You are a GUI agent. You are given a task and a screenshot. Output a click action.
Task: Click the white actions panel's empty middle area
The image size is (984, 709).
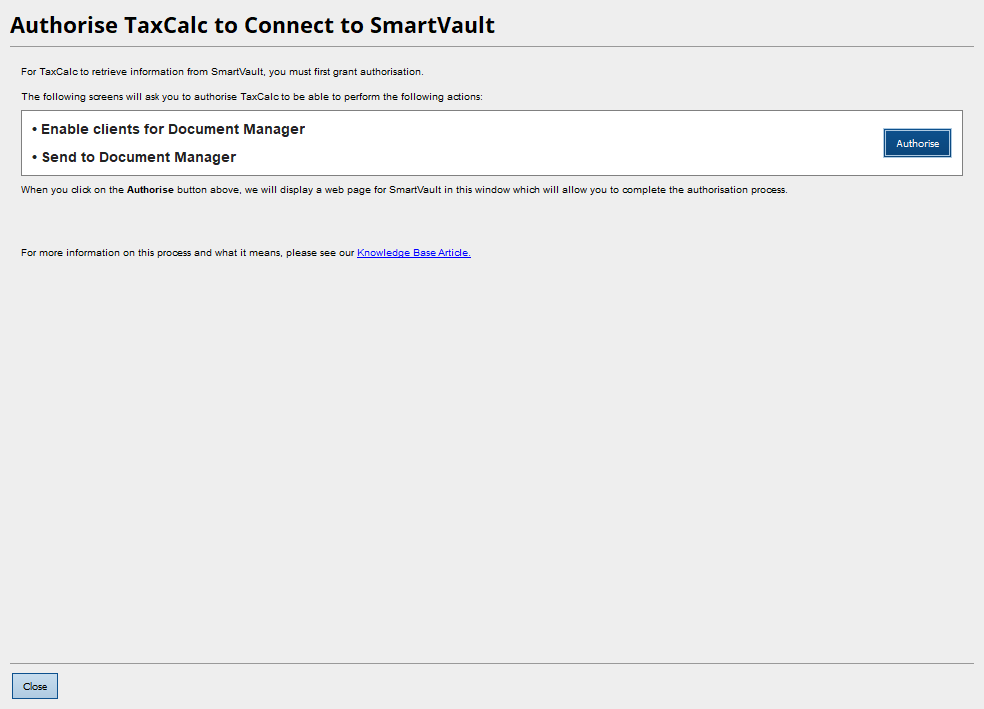tap(560, 143)
